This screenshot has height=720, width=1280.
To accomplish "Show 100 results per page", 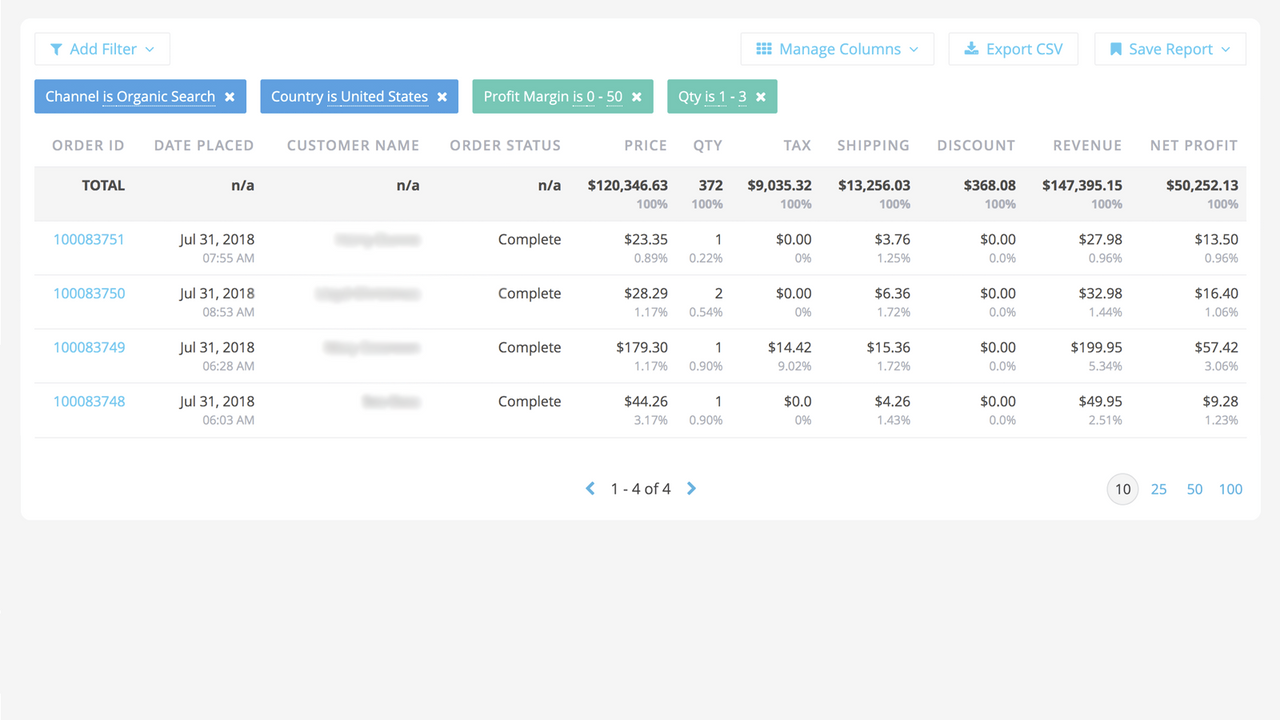I will coord(1231,489).
